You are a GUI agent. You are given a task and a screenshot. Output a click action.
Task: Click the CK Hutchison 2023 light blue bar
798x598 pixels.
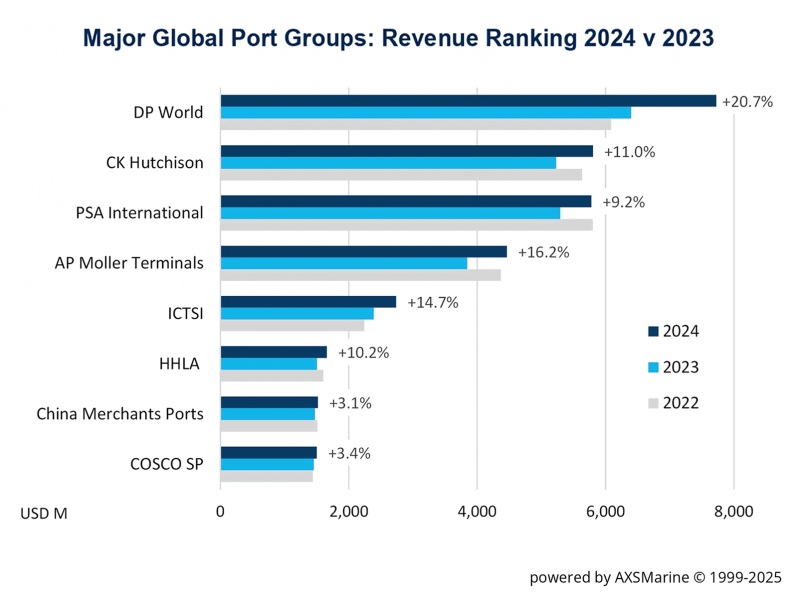pos(388,163)
